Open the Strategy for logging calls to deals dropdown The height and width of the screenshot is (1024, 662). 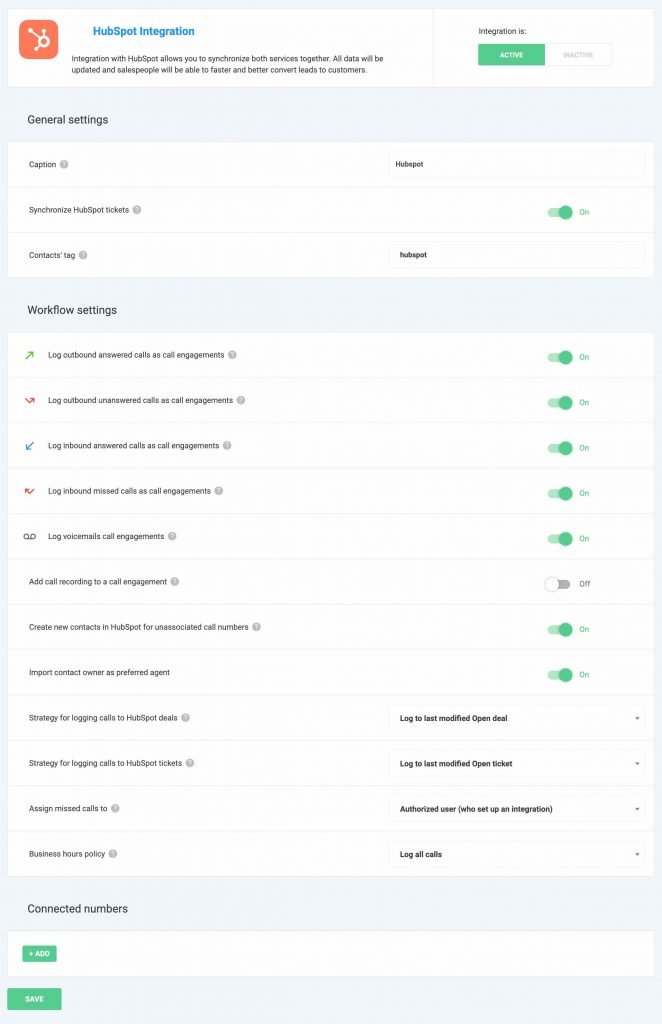tap(516, 718)
